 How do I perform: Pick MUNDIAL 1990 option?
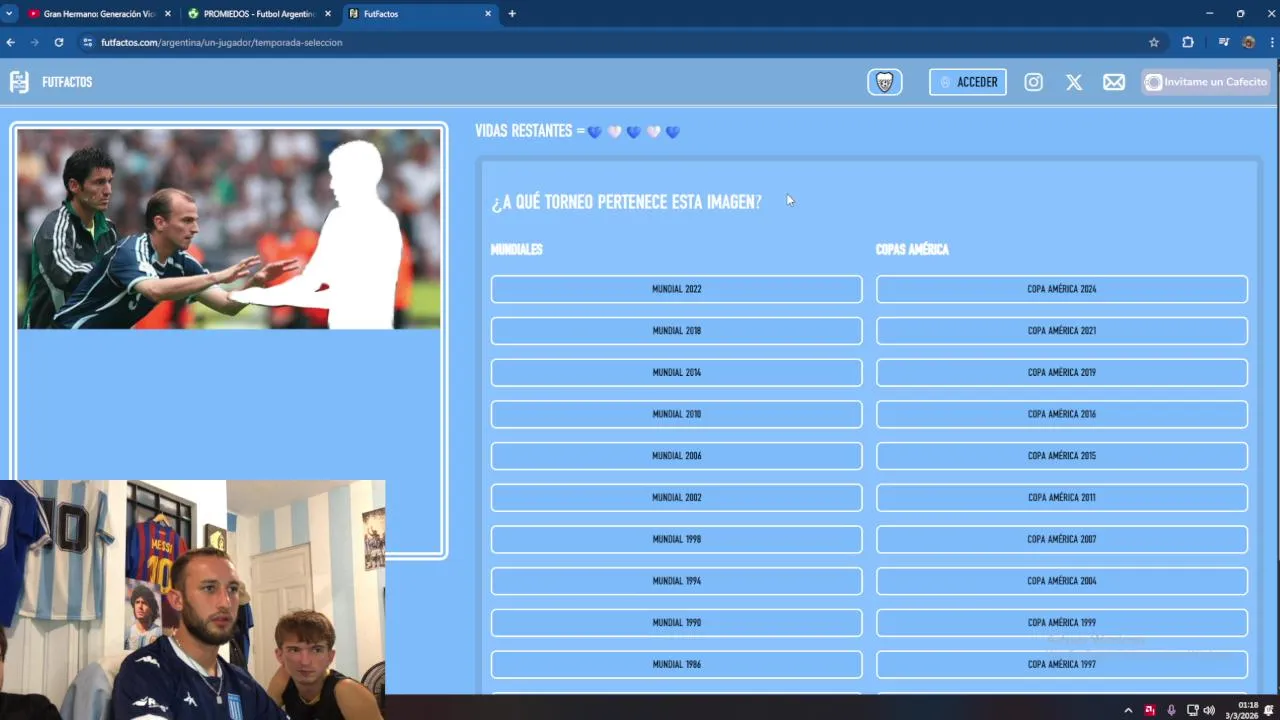pos(676,622)
